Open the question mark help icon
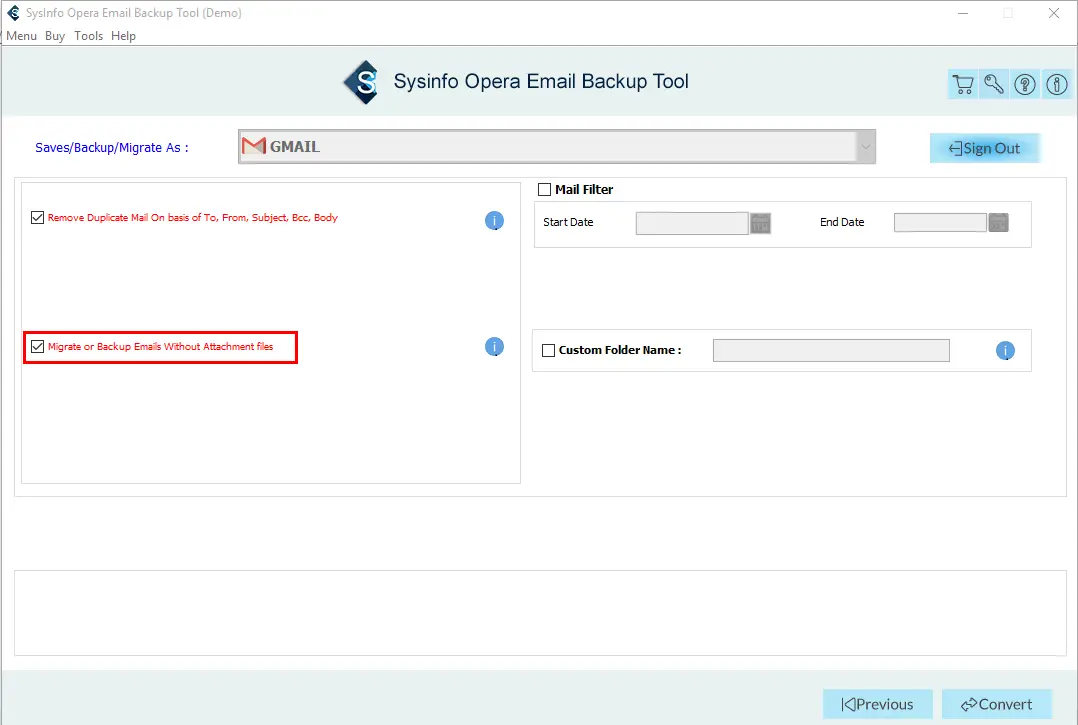 1025,85
